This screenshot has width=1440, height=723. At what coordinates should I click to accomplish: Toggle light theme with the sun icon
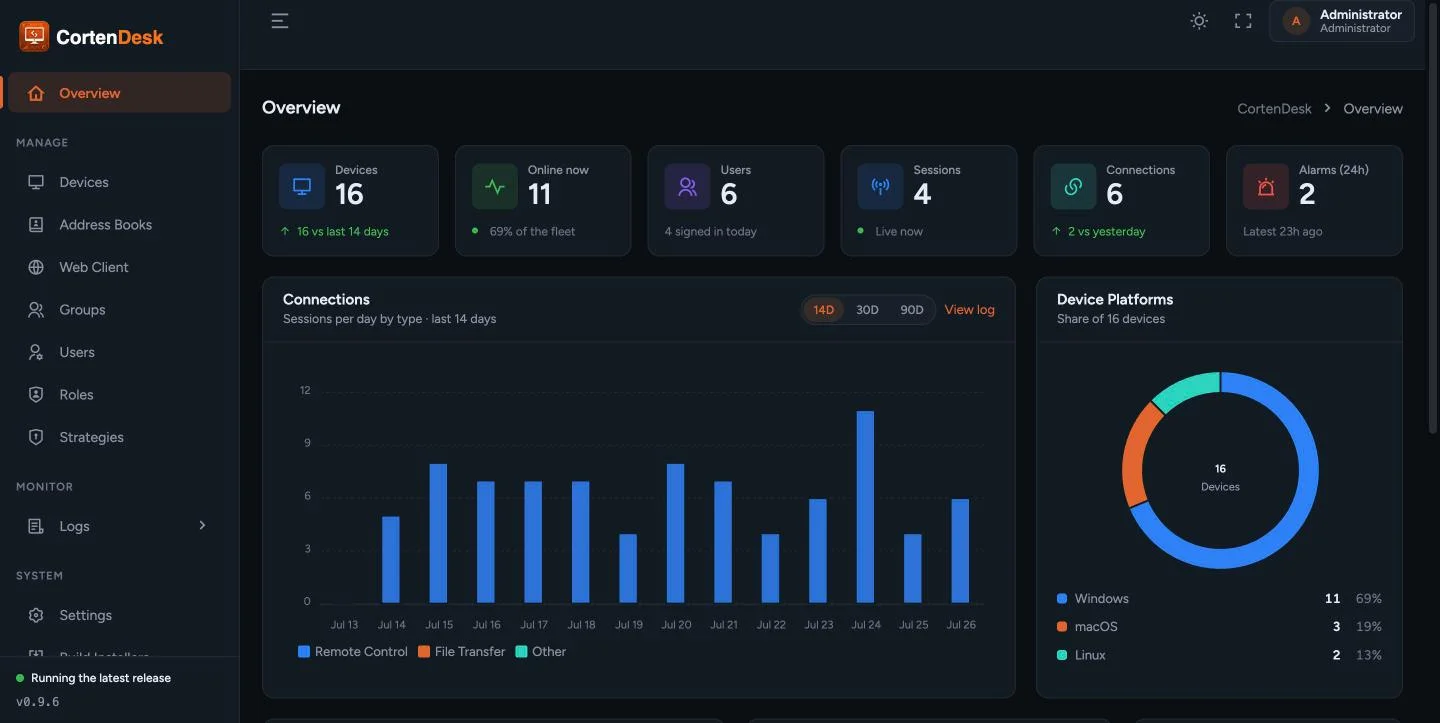[x=1199, y=21]
